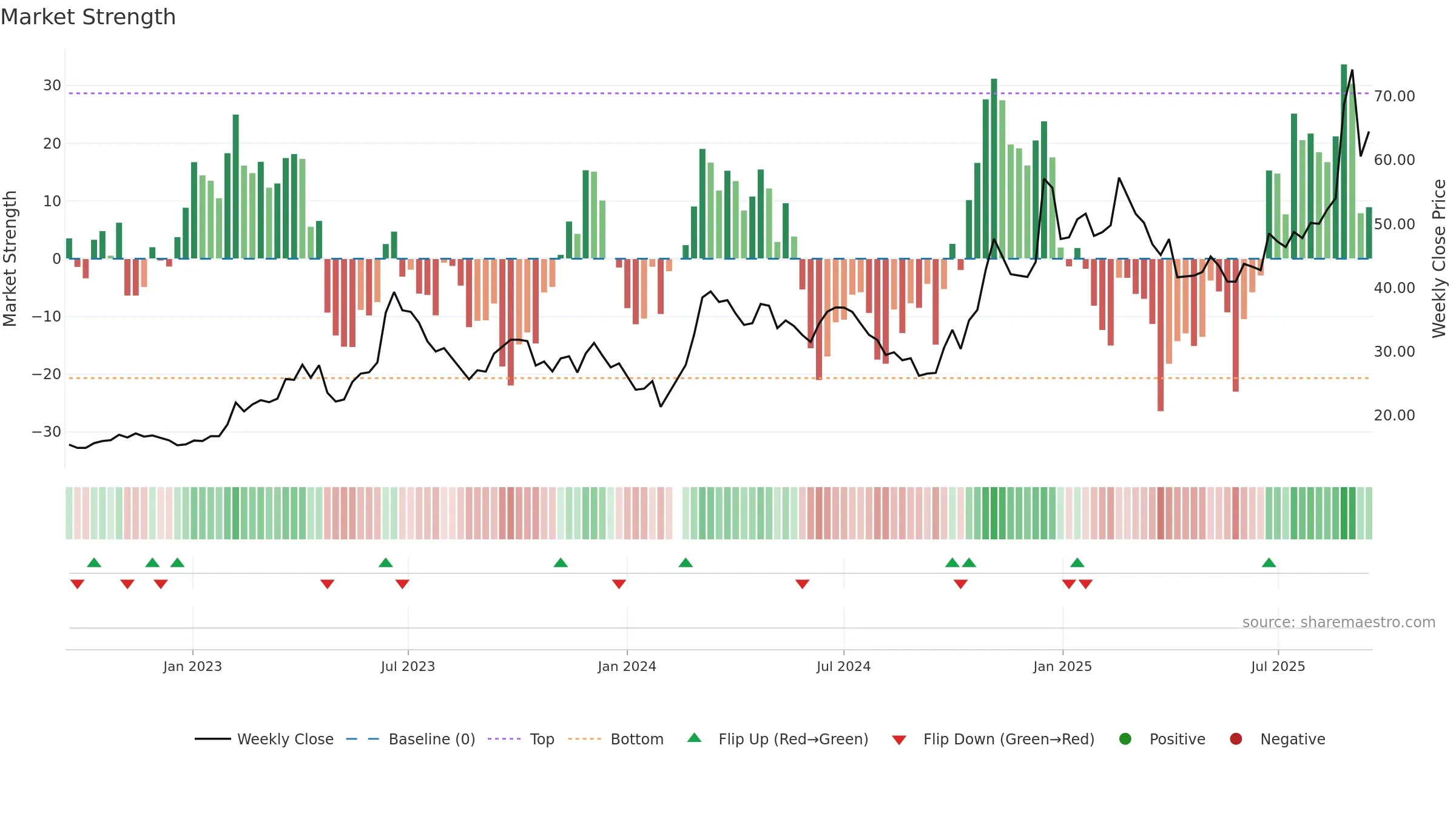Image resolution: width=1456 pixels, height=819 pixels.
Task: Toggle the Flip Up (Red→Green) legend label
Action: point(794,739)
